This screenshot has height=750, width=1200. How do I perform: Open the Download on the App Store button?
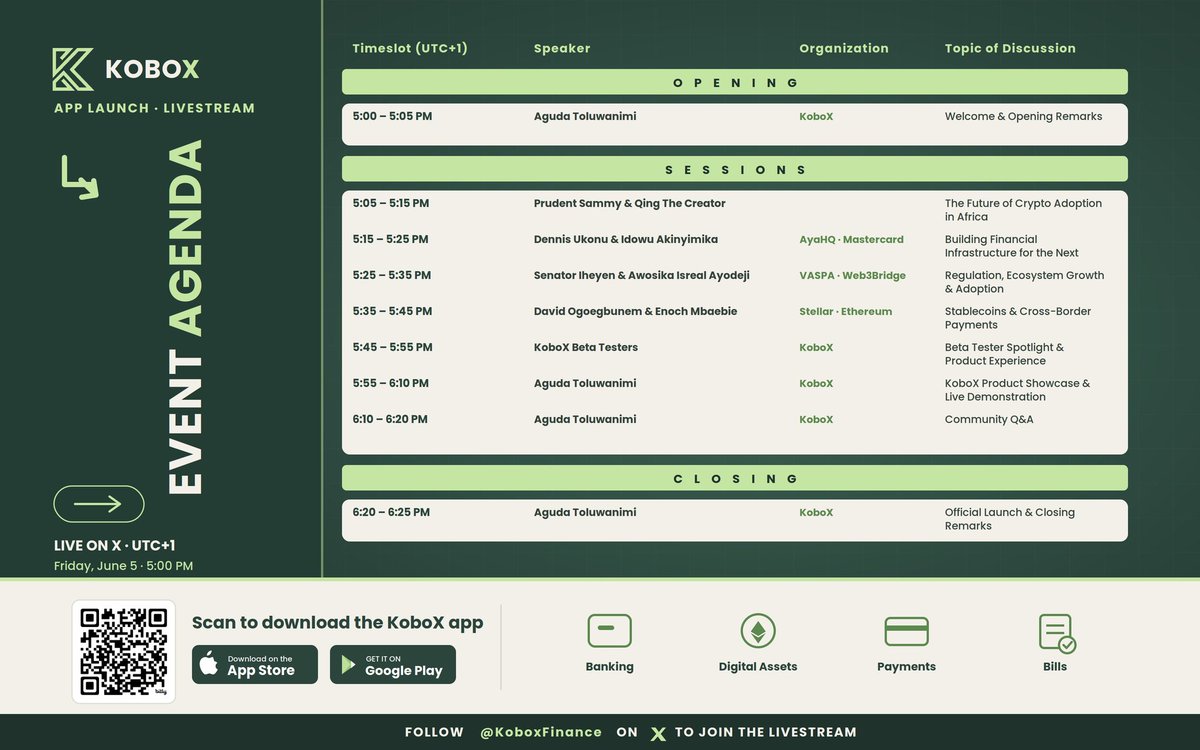click(x=255, y=665)
